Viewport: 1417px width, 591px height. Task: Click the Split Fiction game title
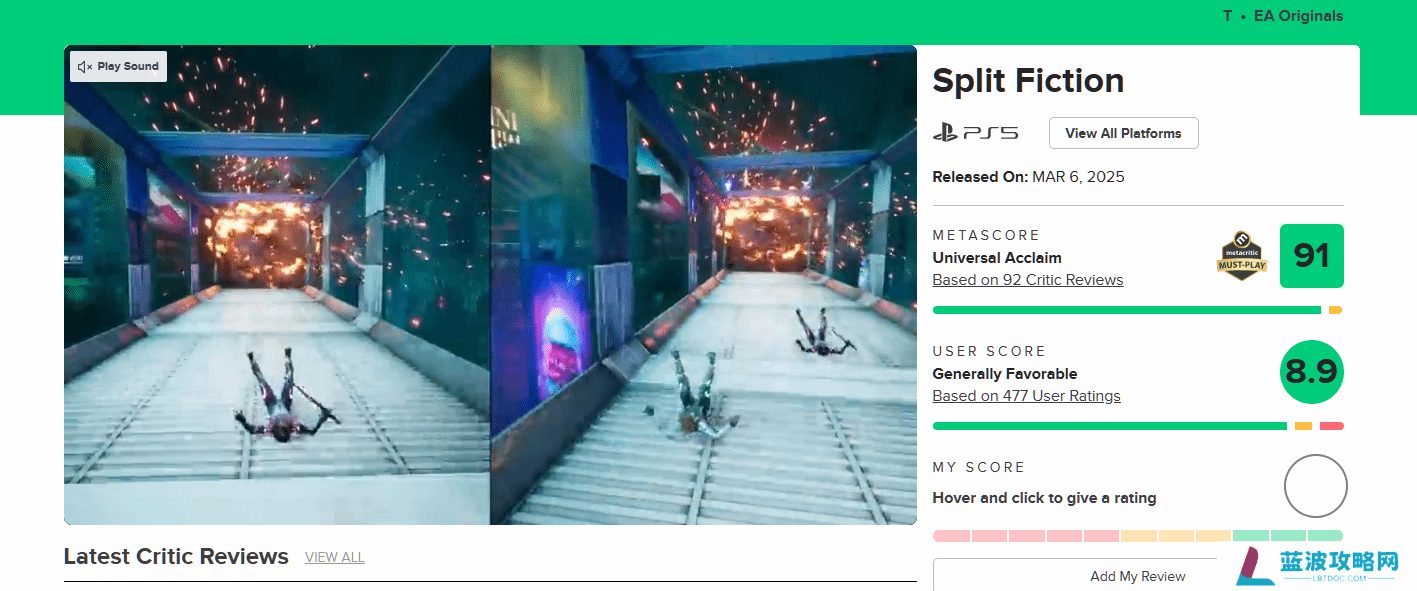1028,81
